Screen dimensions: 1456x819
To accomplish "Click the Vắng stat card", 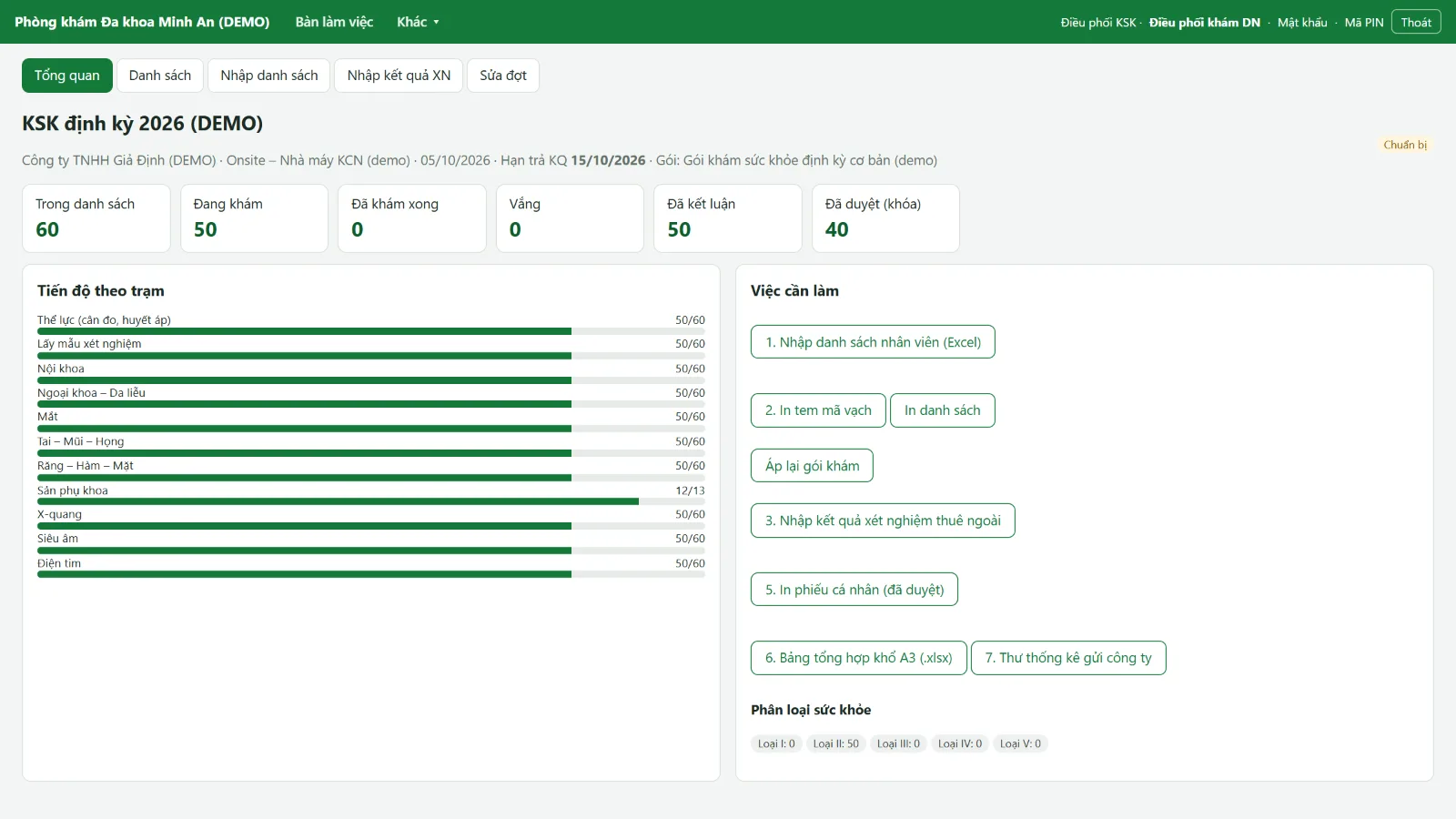I will tap(570, 218).
